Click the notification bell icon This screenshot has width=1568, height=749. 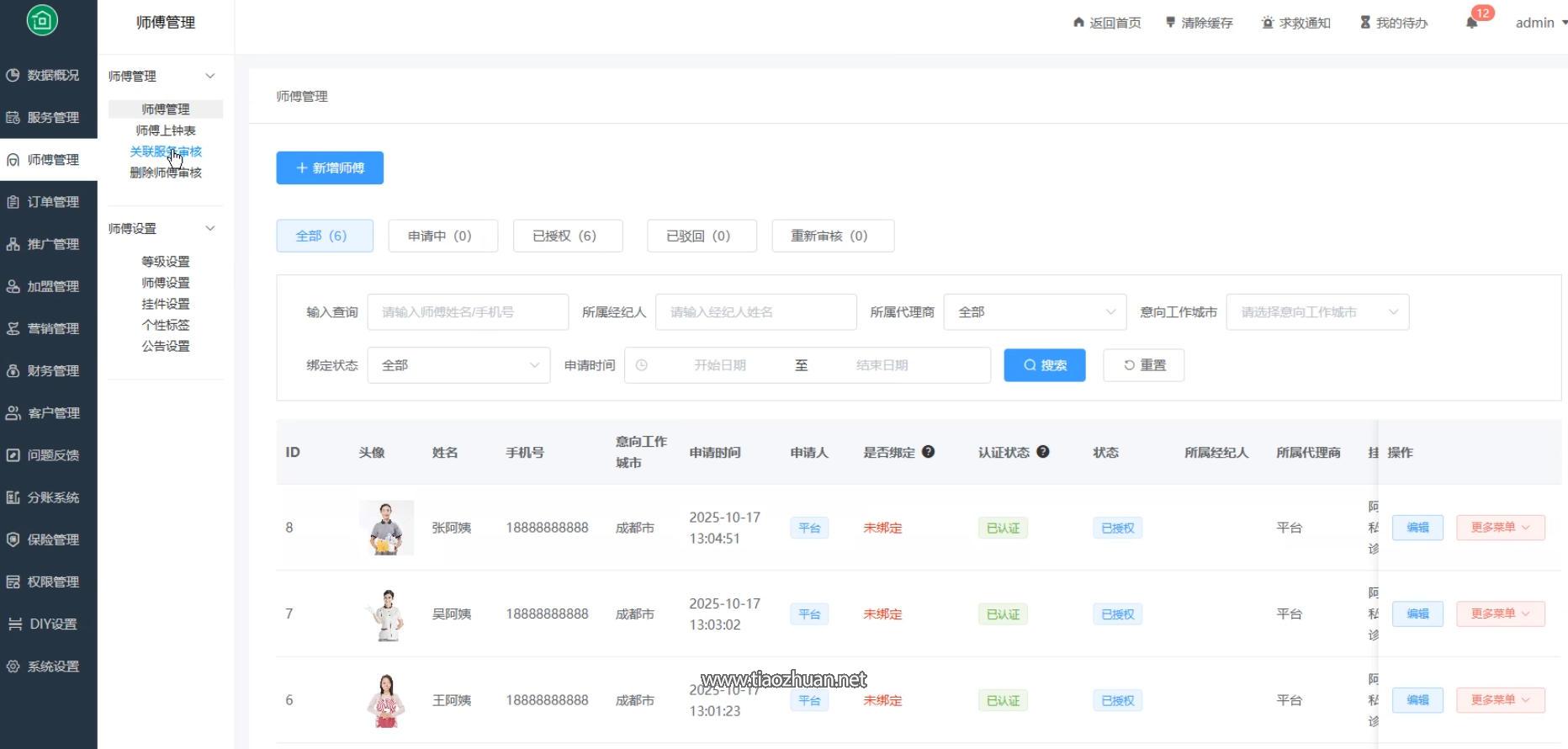pyautogui.click(x=1471, y=24)
